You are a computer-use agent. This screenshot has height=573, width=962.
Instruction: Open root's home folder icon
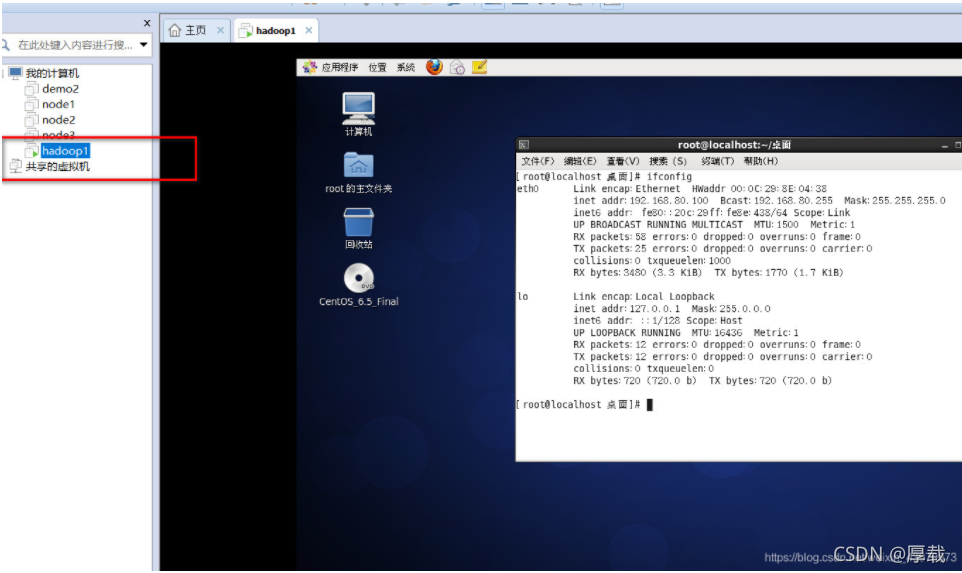358,172
